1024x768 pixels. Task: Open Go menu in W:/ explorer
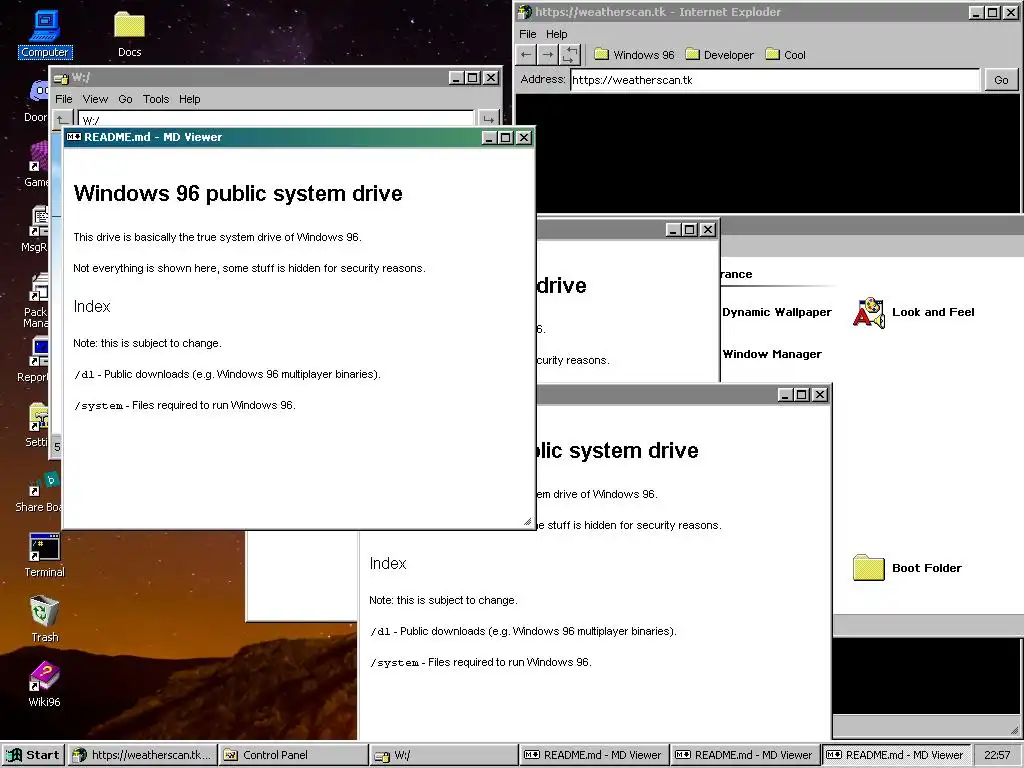125,99
